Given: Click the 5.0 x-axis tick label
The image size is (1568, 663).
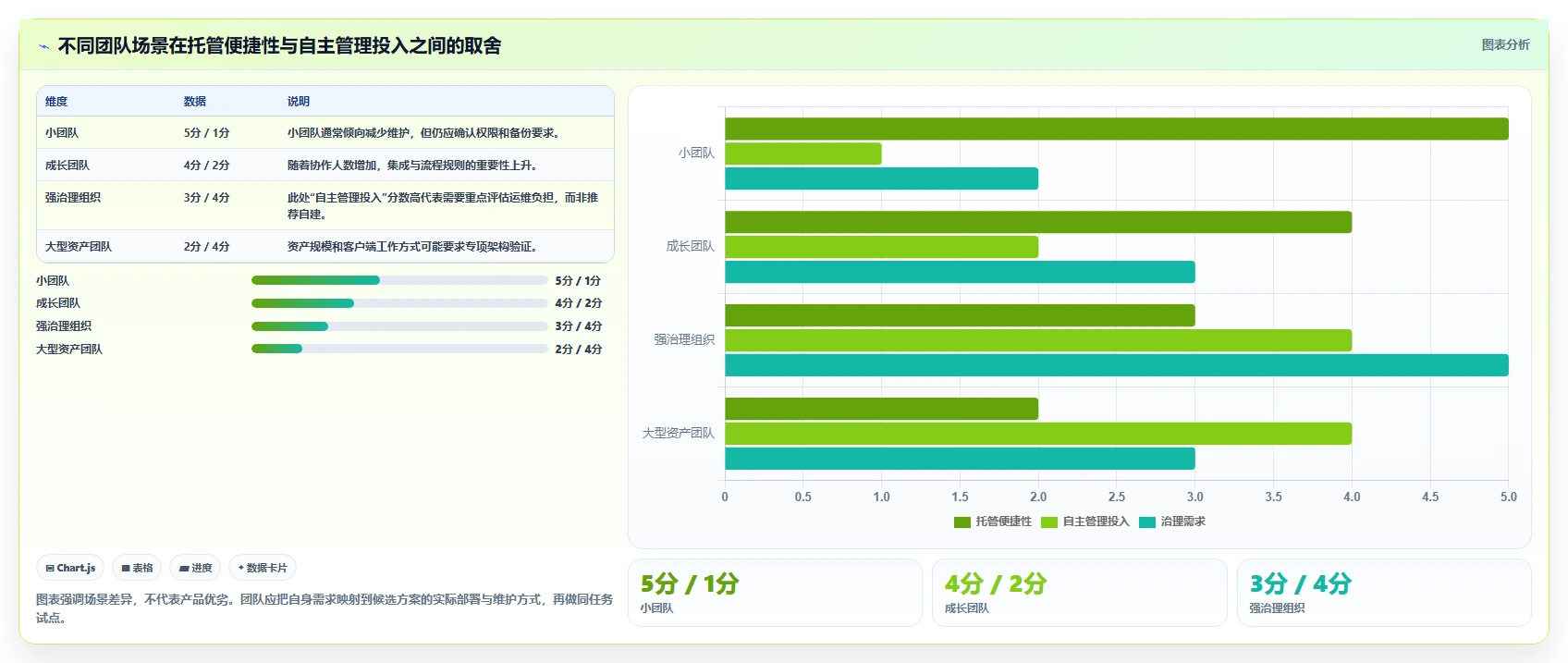Looking at the screenshot, I should click(1508, 497).
